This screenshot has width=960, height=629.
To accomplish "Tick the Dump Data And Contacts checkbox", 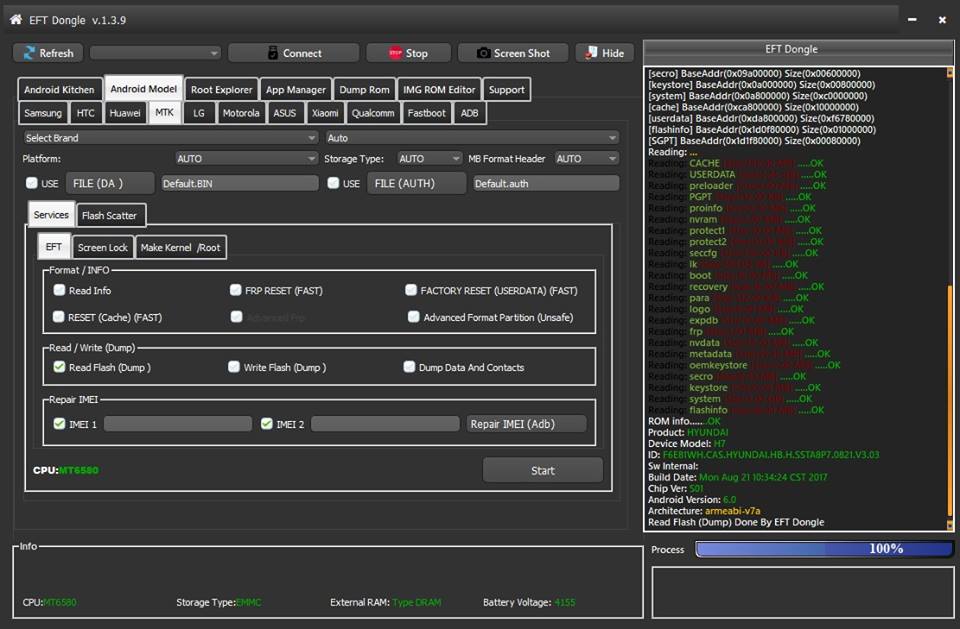I will pos(410,367).
